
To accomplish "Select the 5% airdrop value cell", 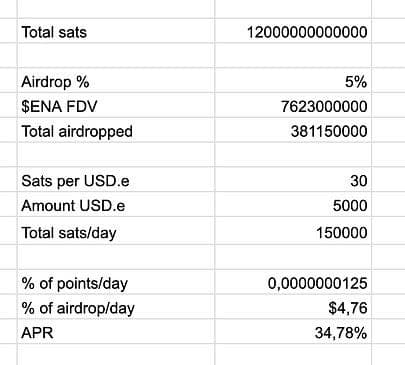I will click(293, 80).
